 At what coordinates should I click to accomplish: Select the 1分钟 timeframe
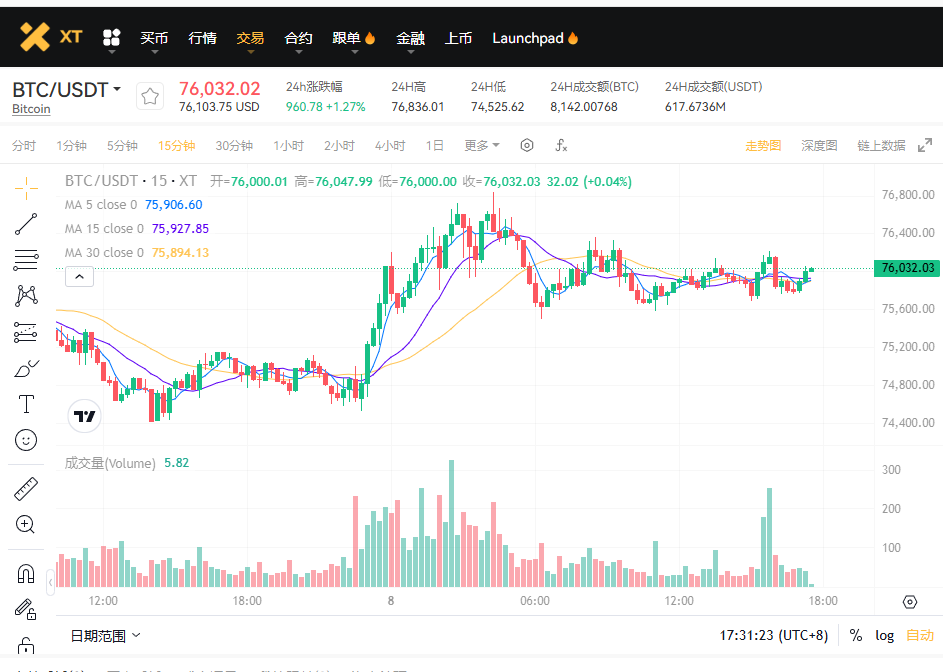tap(72, 146)
